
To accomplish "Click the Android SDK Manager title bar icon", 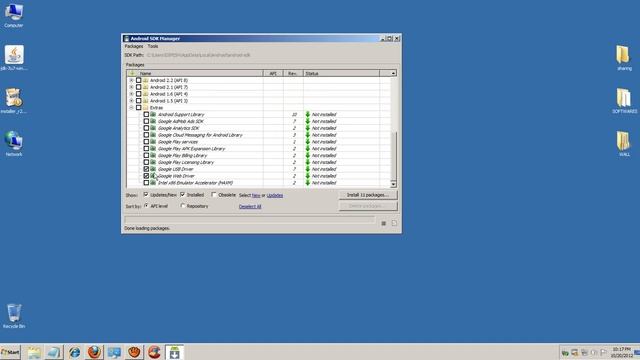I will point(127,38).
